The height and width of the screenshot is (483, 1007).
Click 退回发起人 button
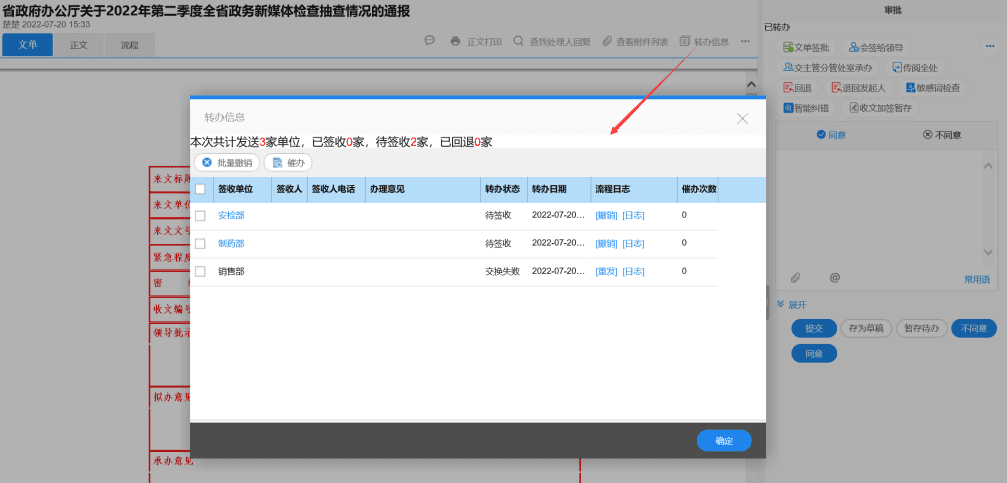(858, 88)
